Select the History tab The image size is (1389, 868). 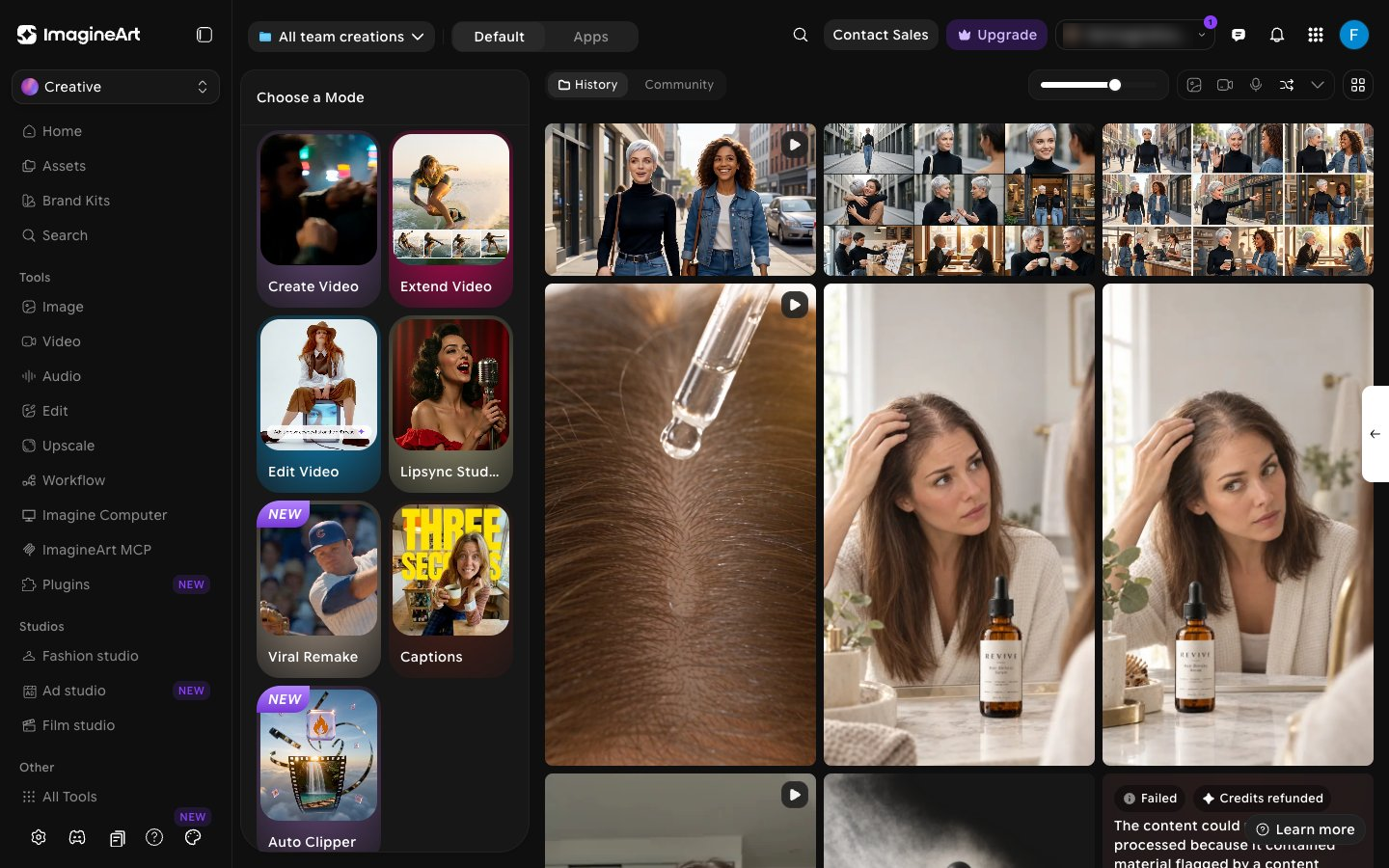coord(588,85)
